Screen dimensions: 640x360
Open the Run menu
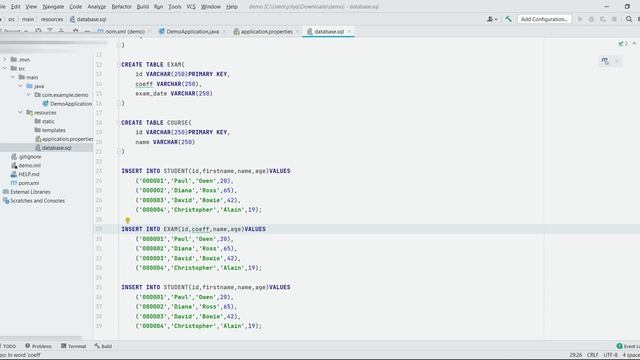(158, 7)
